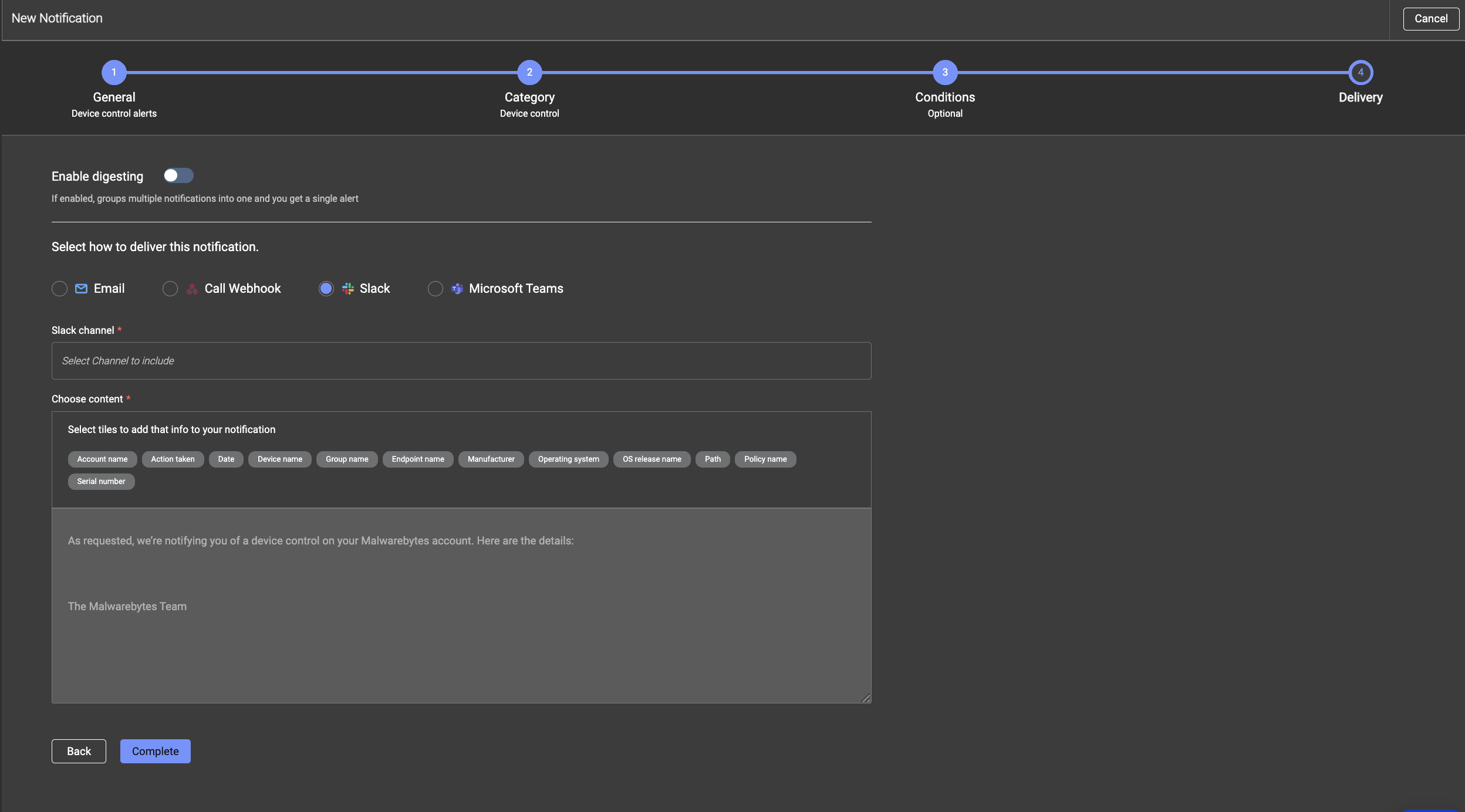
Task: Click inside the notification message text area
Action: [461, 604]
